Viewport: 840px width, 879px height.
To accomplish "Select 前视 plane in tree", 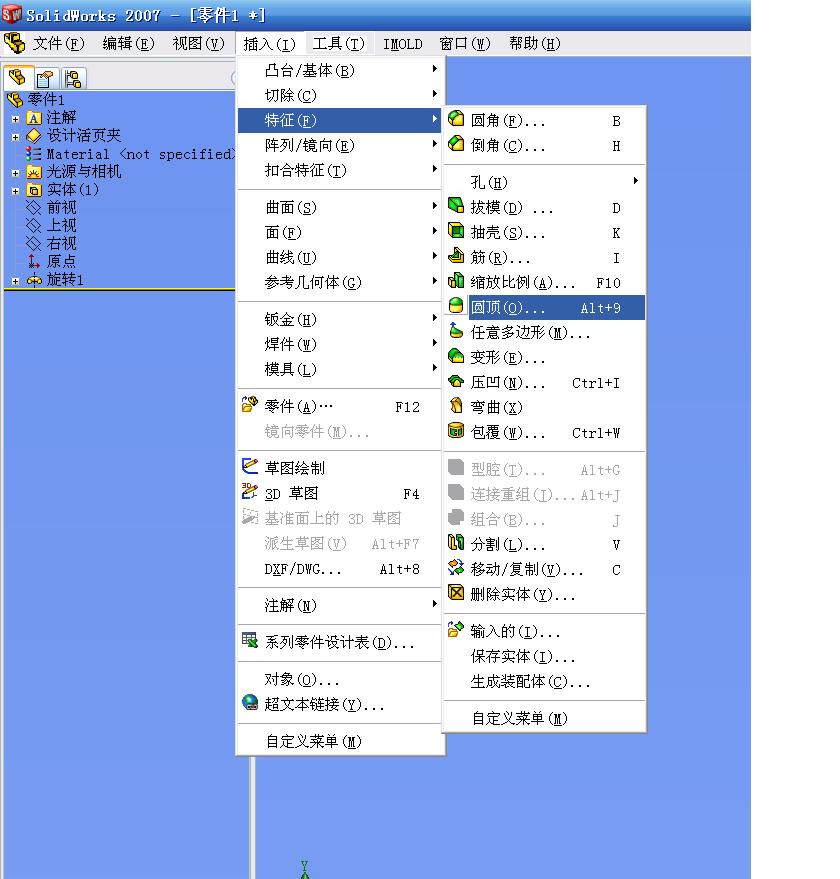I will click(x=62, y=207).
